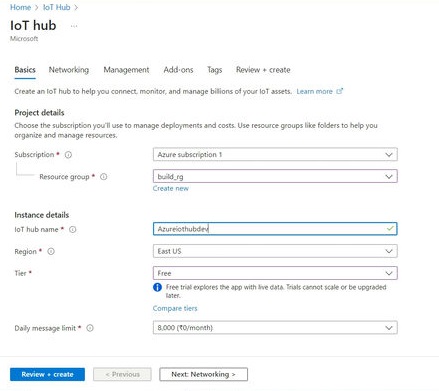Click the blue info icon beside Free trial note
This screenshot has width=439, height=391.
157,287
